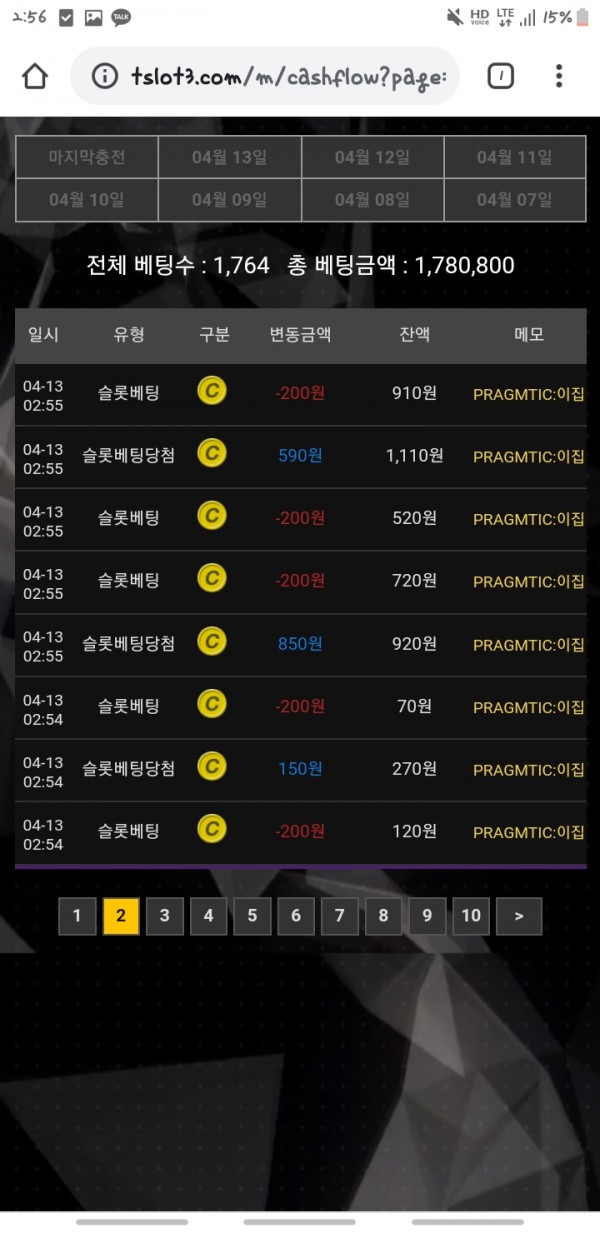
Task: Tap the browser home icon
Action: tap(35, 76)
